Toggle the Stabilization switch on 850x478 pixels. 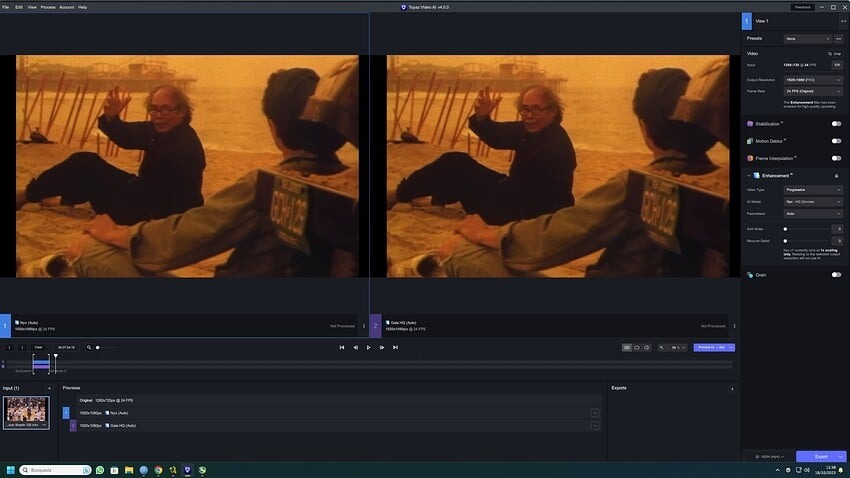pos(836,124)
